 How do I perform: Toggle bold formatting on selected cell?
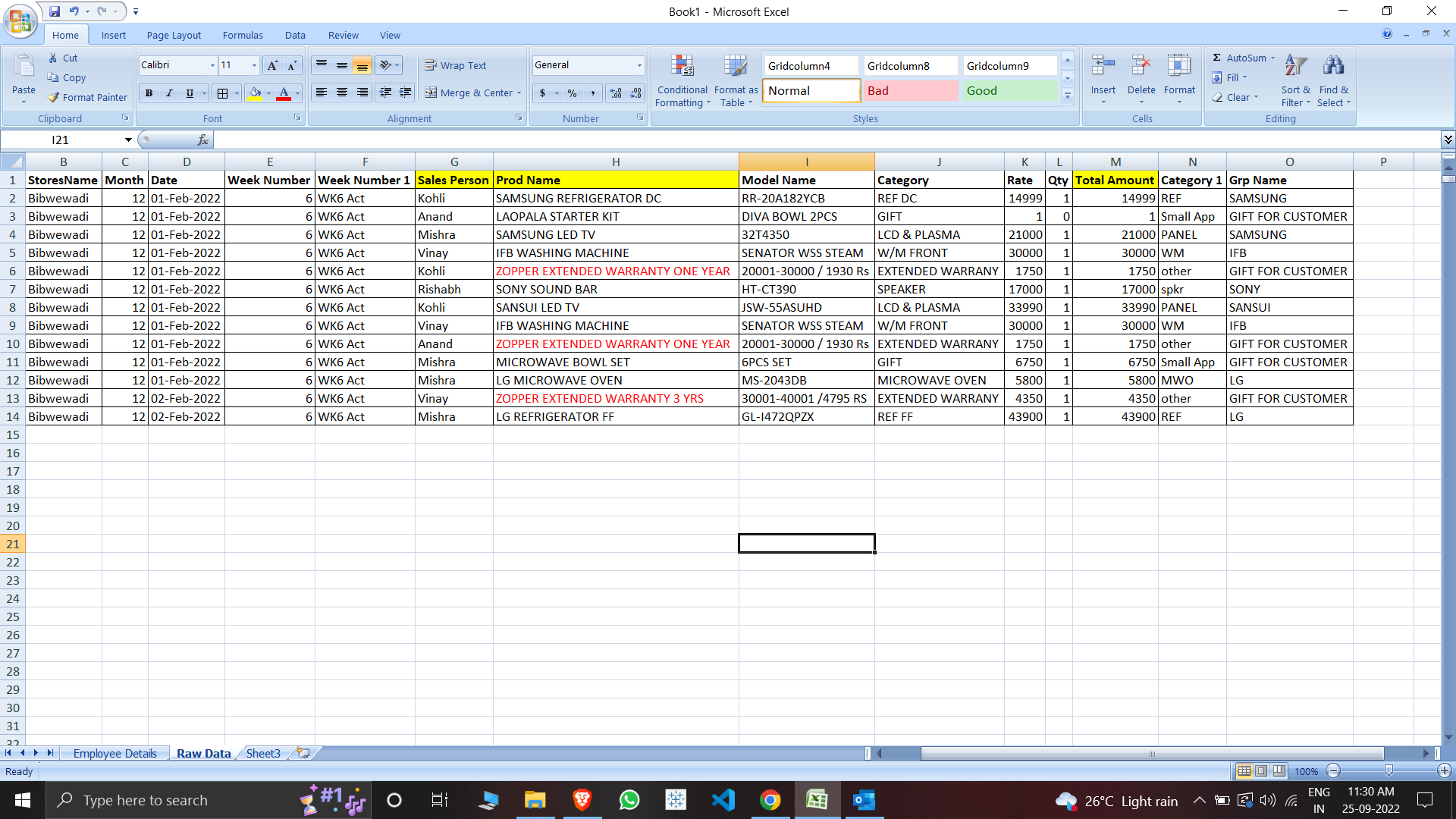149,93
